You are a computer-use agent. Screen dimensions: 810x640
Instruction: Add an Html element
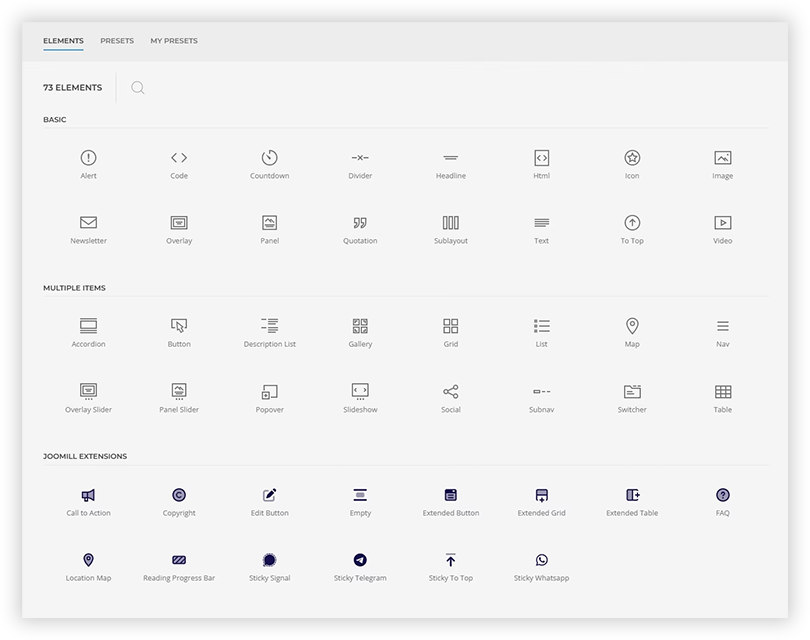coord(541,165)
